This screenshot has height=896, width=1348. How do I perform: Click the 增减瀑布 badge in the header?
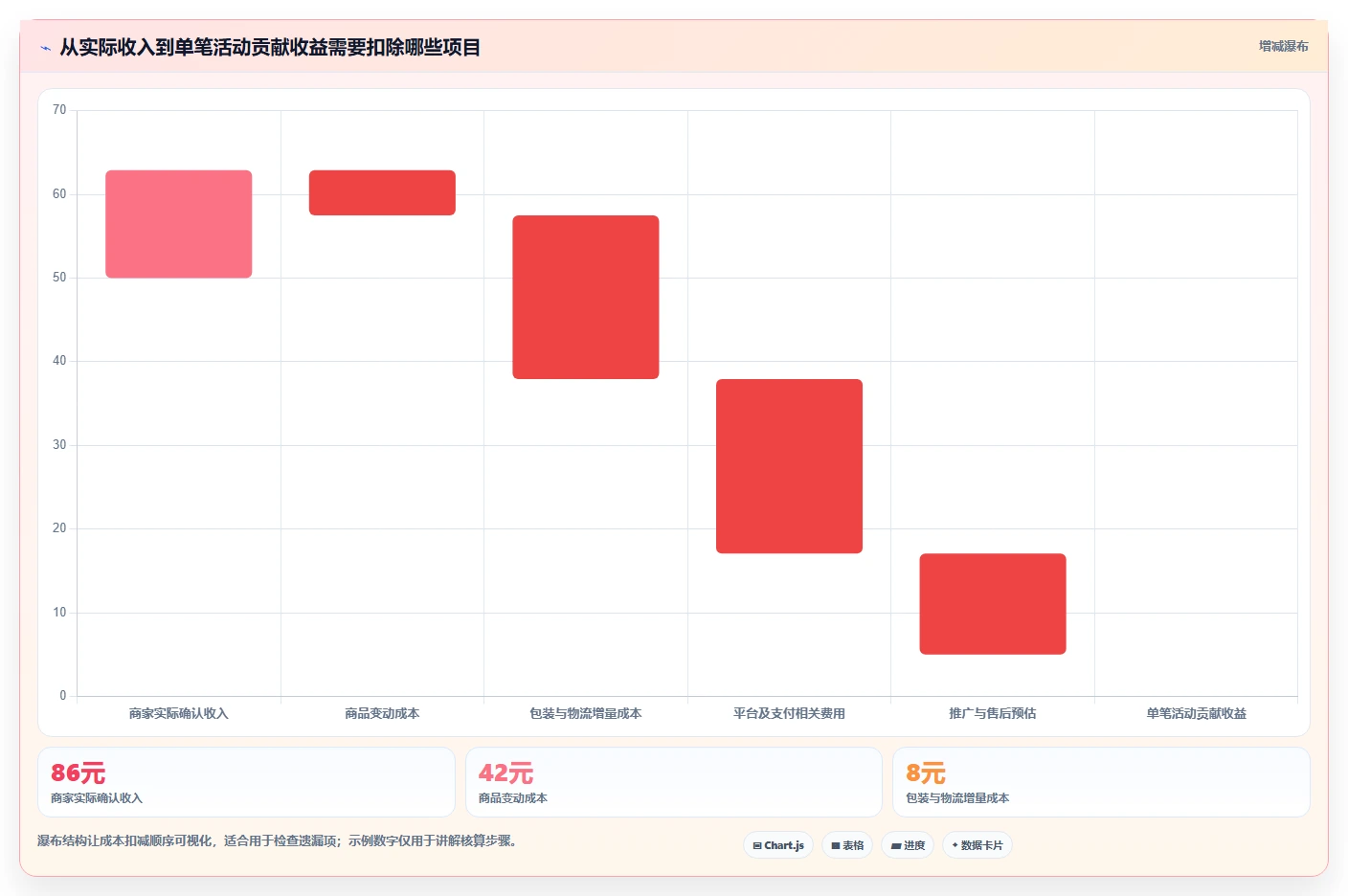[1283, 46]
